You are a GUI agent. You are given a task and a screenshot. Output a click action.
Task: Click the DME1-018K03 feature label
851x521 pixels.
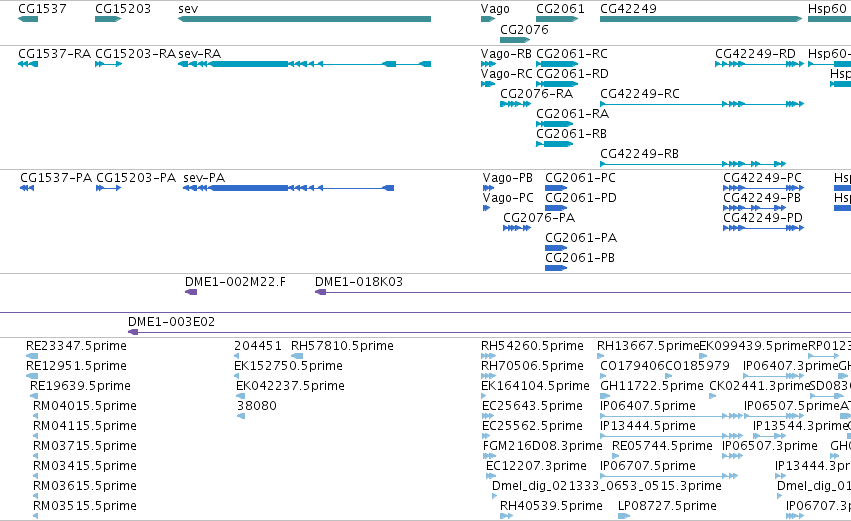pyautogui.click(x=359, y=282)
